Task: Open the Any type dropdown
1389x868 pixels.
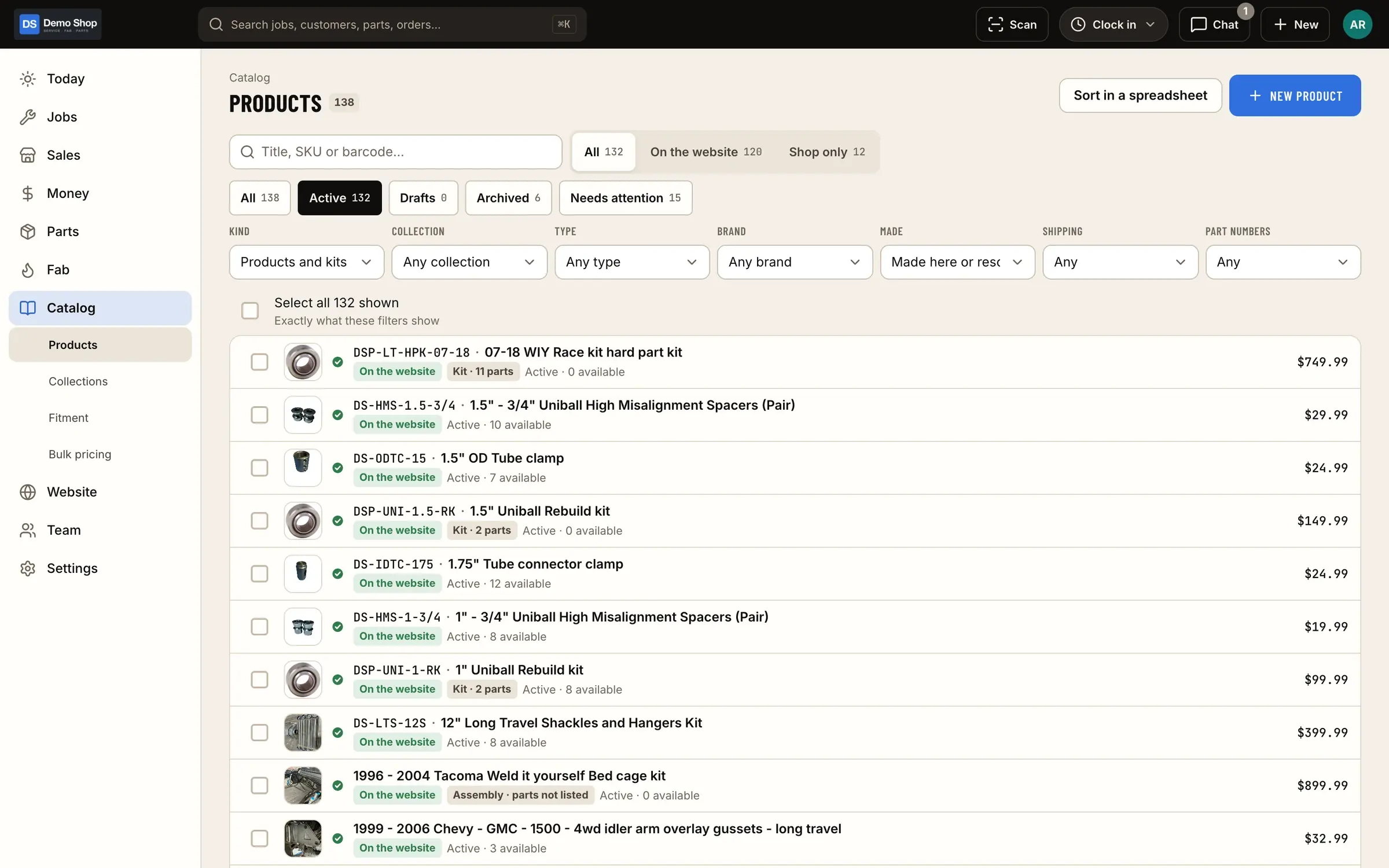Action: point(632,262)
